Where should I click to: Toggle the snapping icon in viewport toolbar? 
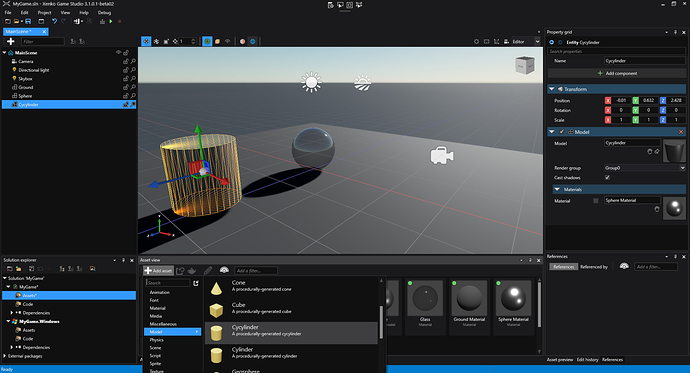coord(175,41)
